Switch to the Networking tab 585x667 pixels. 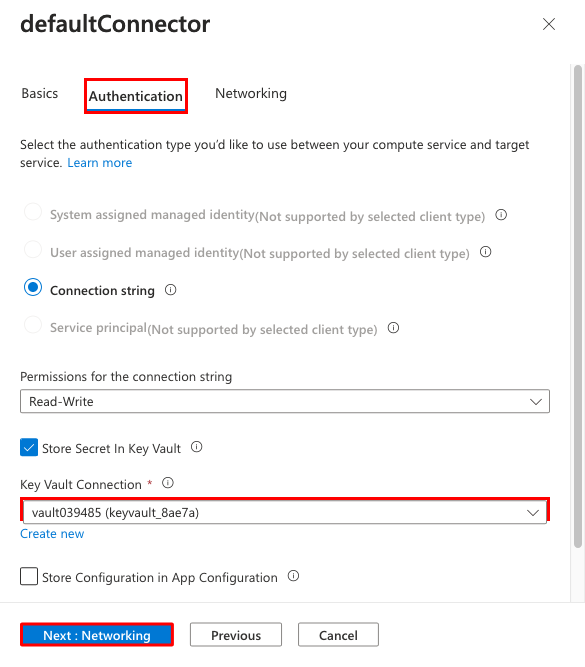click(x=251, y=94)
